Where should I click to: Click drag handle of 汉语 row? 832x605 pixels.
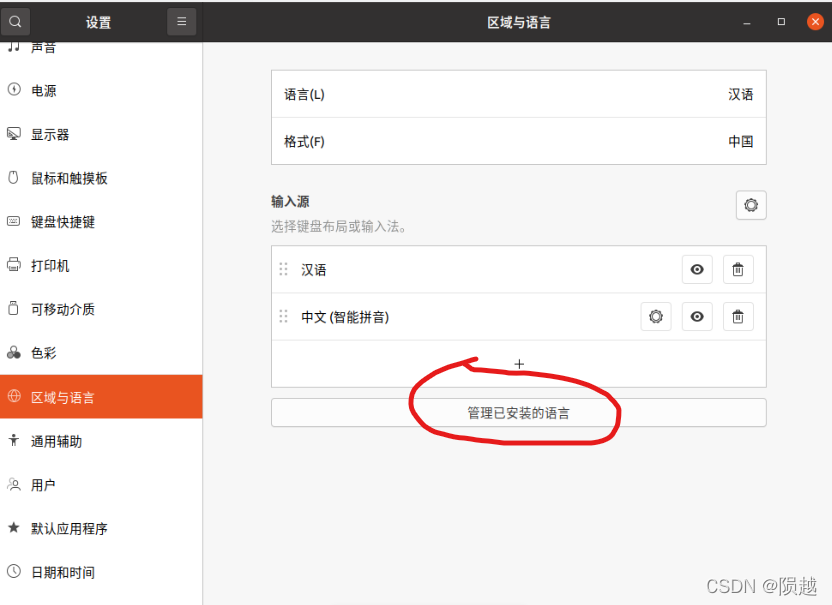(x=283, y=270)
